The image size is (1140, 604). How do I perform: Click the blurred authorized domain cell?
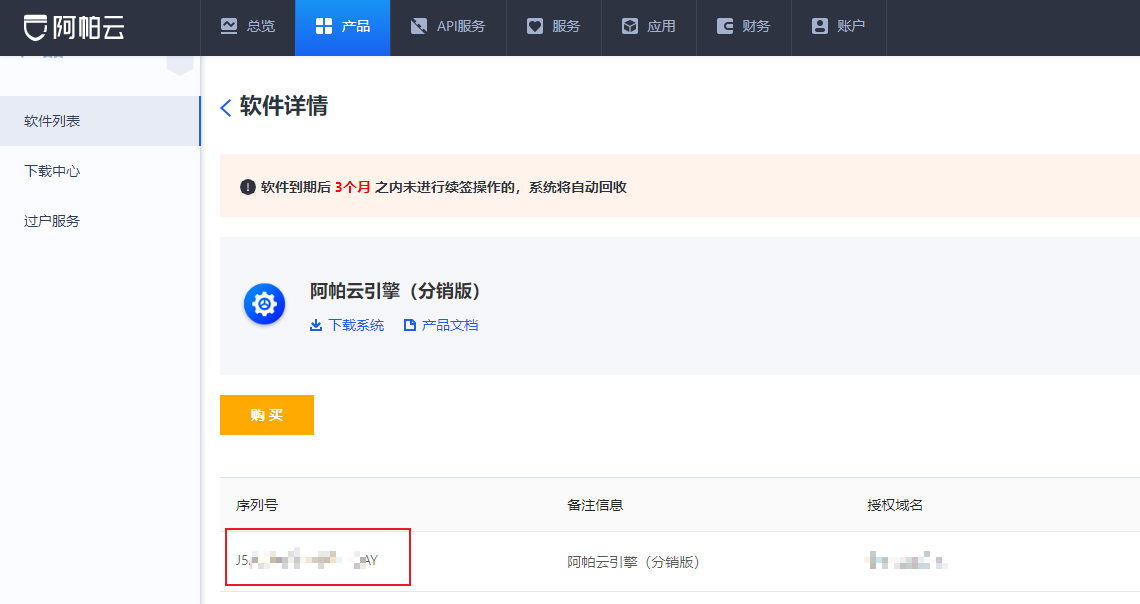pyautogui.click(x=906, y=560)
